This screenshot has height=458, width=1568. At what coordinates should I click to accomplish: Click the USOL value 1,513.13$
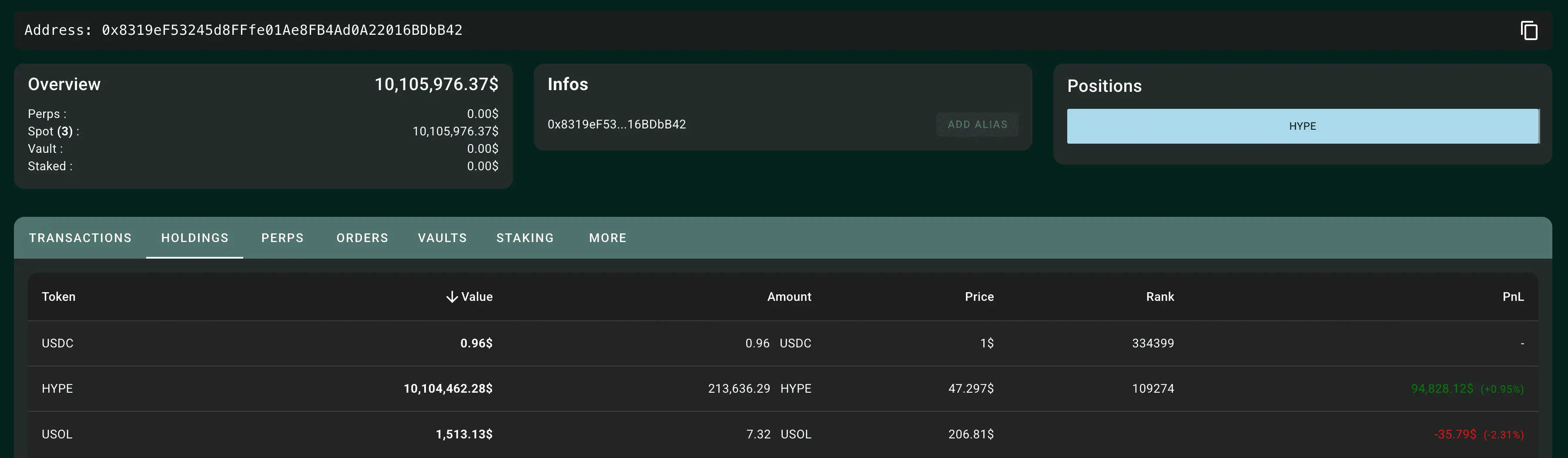pos(464,434)
